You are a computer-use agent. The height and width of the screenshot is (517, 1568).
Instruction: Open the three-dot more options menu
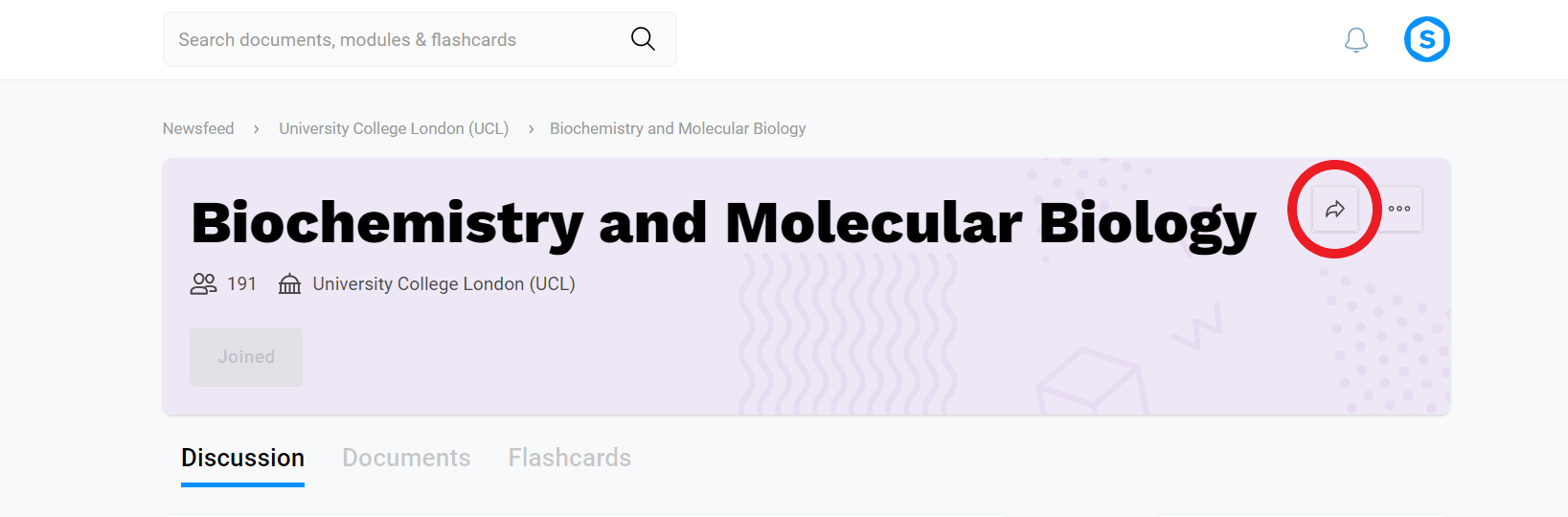click(1399, 209)
